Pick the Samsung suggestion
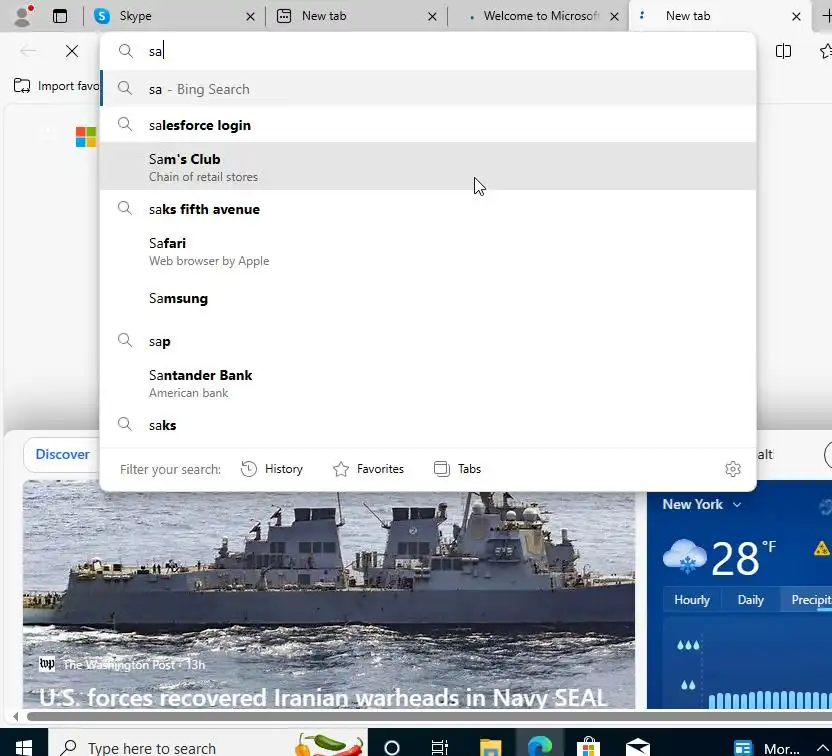Viewport: 832px width, 756px height. point(428,298)
